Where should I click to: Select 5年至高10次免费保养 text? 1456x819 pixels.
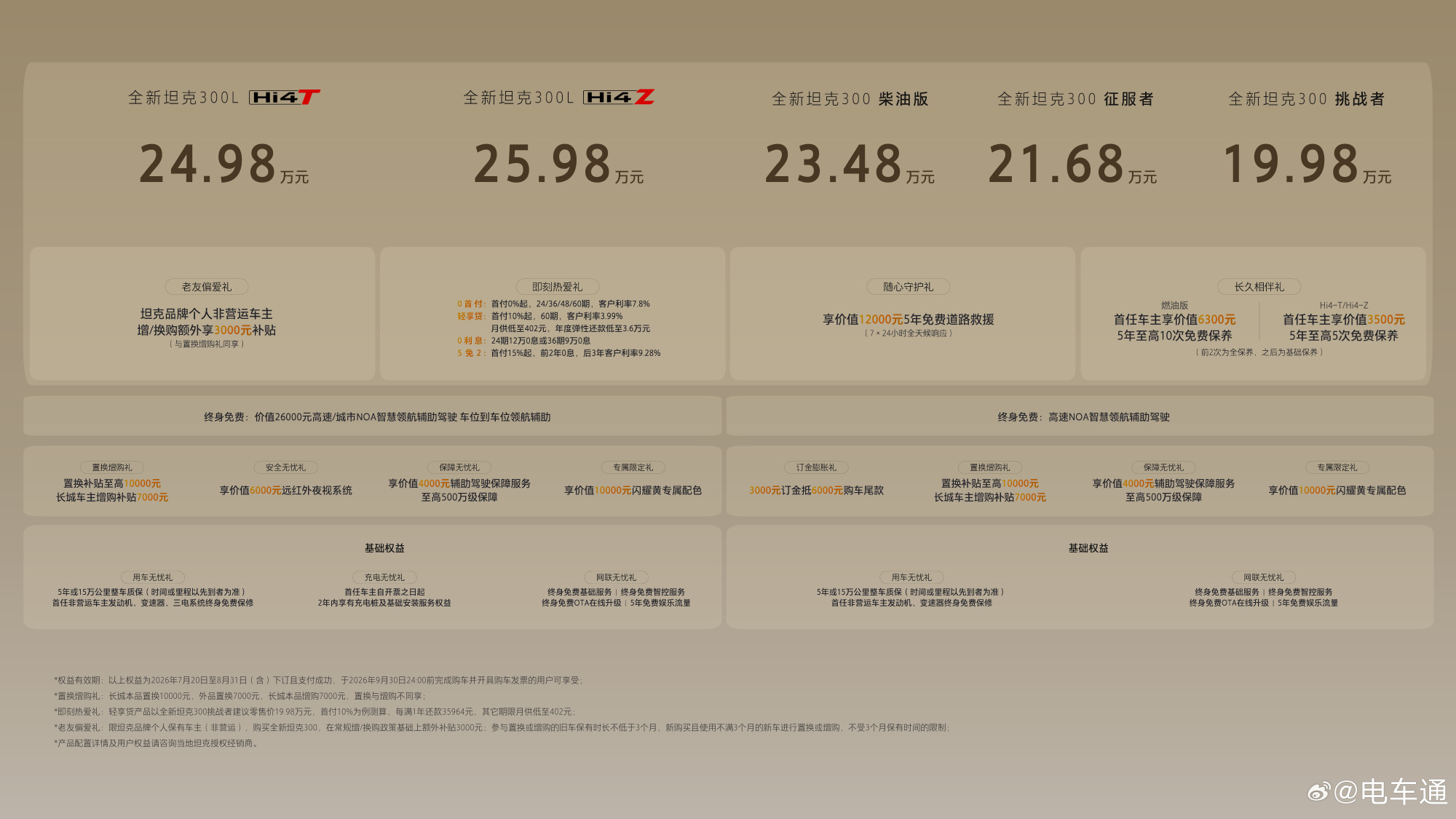[x=1174, y=336]
